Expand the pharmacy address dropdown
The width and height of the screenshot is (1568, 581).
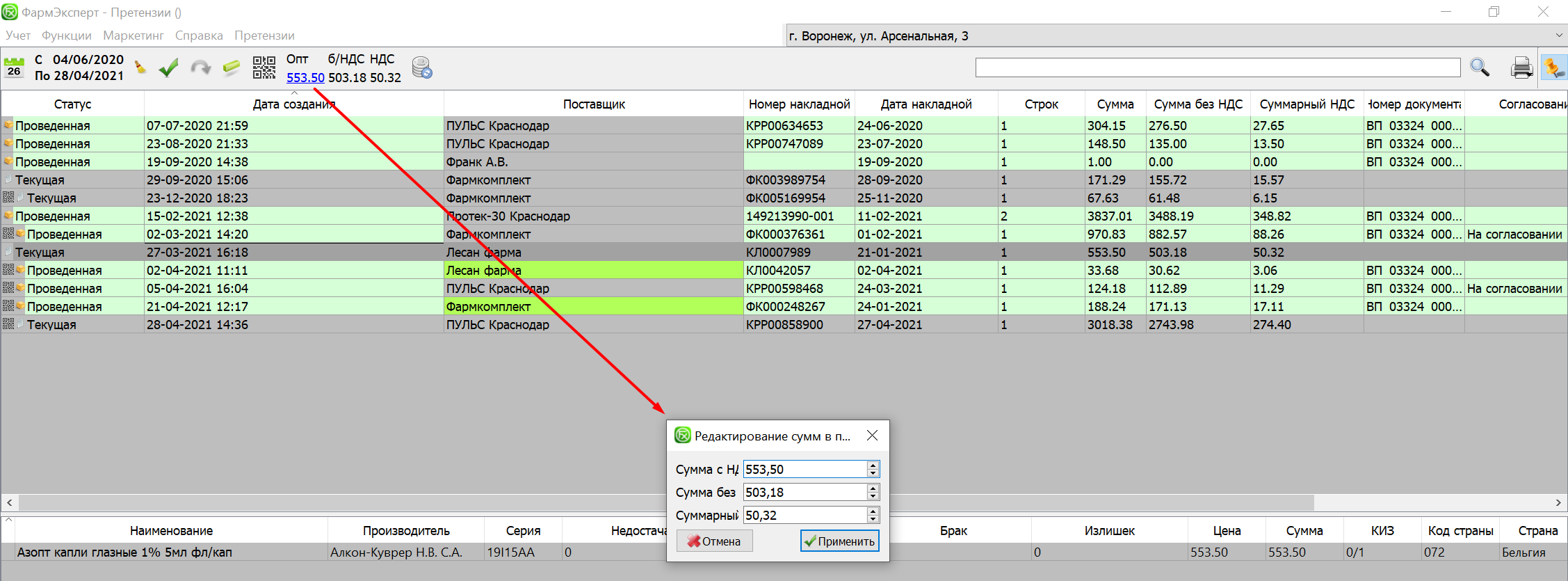coord(1558,35)
